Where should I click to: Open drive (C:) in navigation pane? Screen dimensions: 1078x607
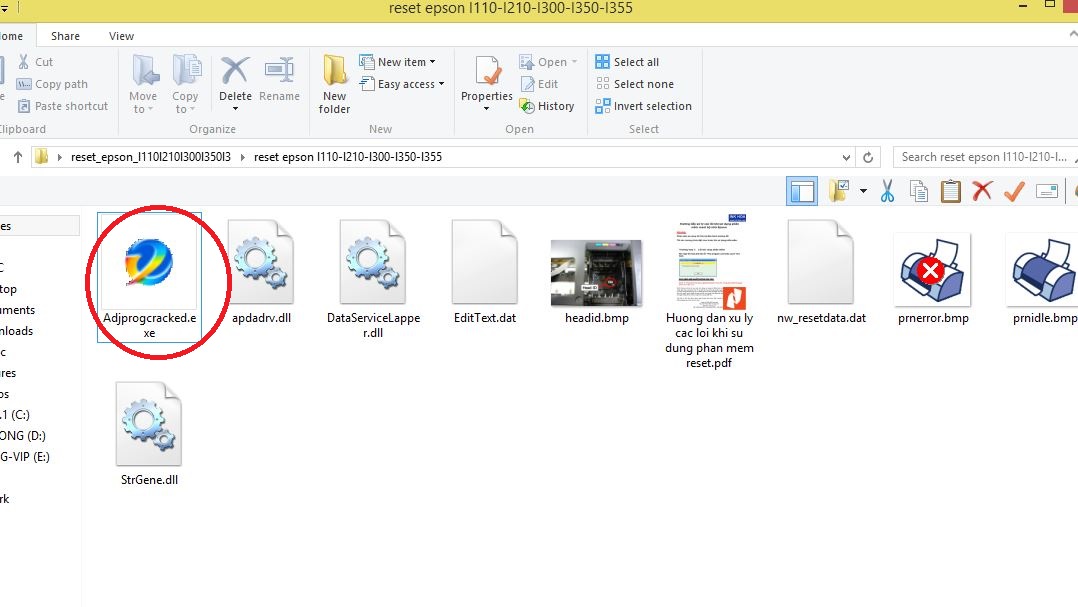(15, 415)
